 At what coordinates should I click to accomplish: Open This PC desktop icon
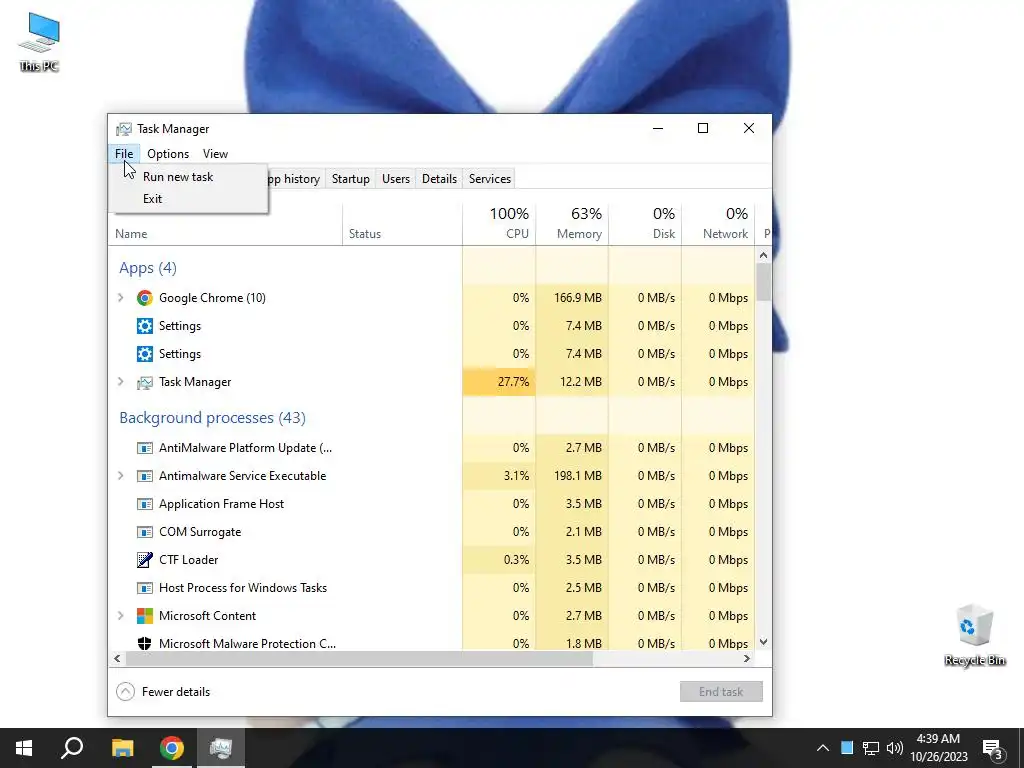click(x=39, y=42)
